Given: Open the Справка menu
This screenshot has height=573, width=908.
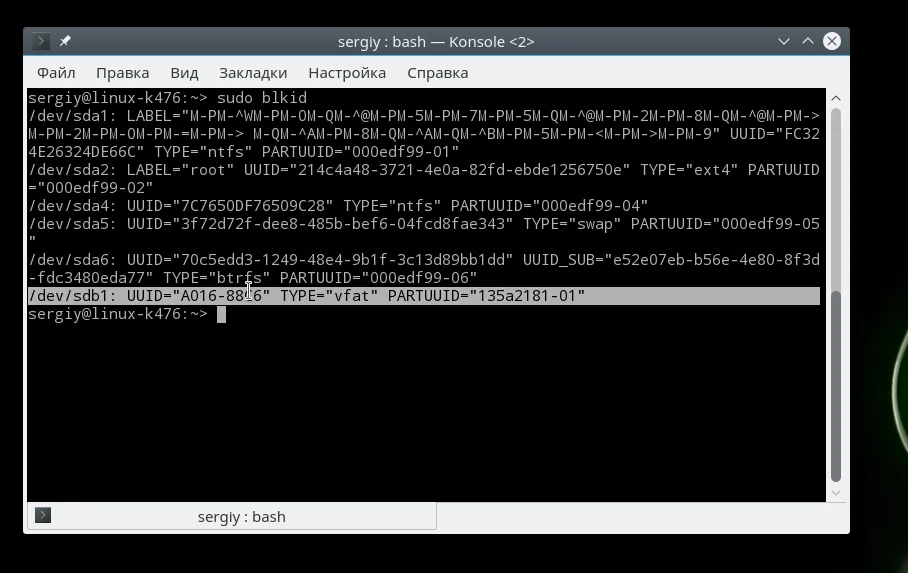Looking at the screenshot, I should [x=438, y=73].
